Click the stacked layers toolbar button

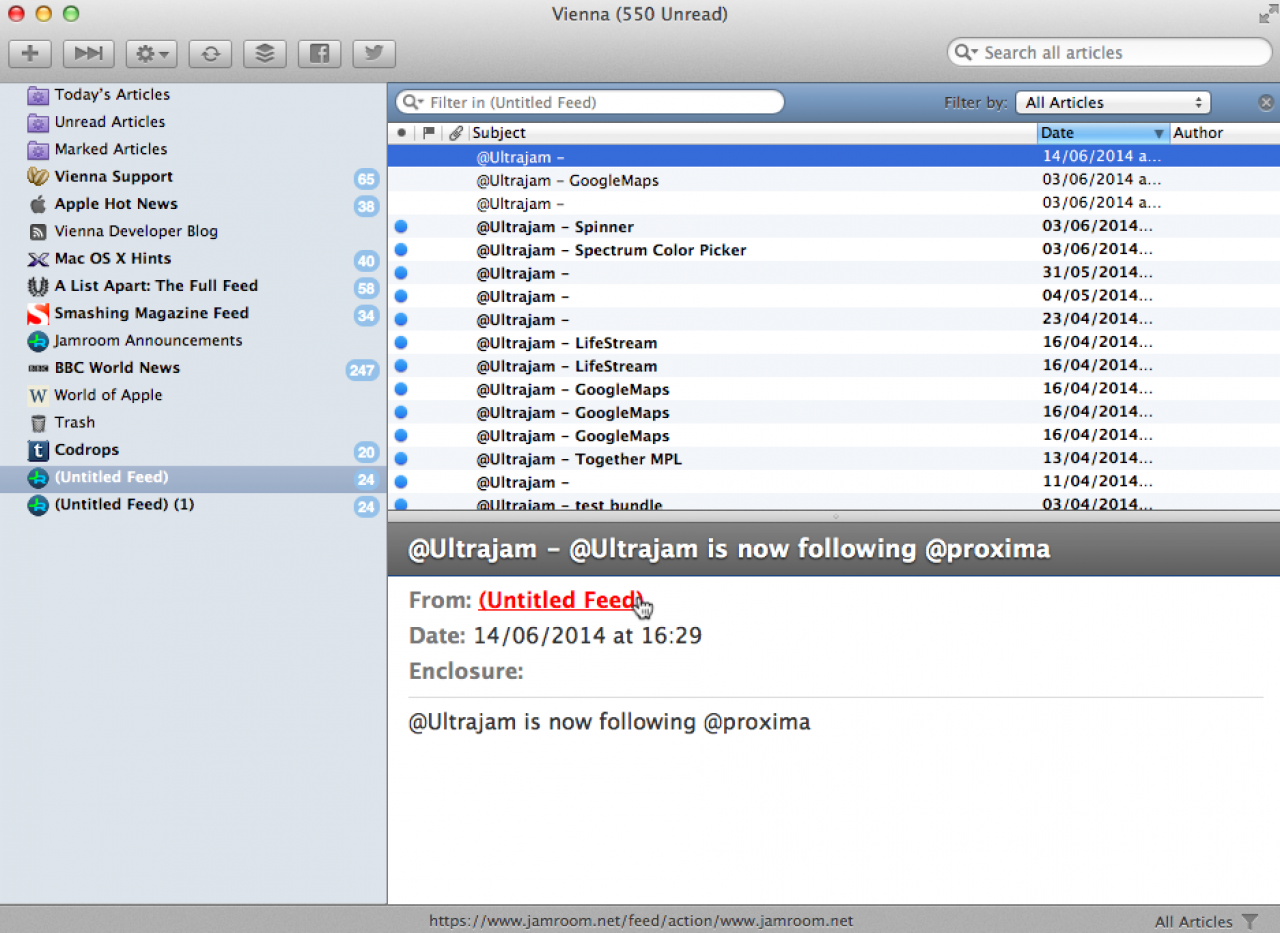click(x=264, y=53)
